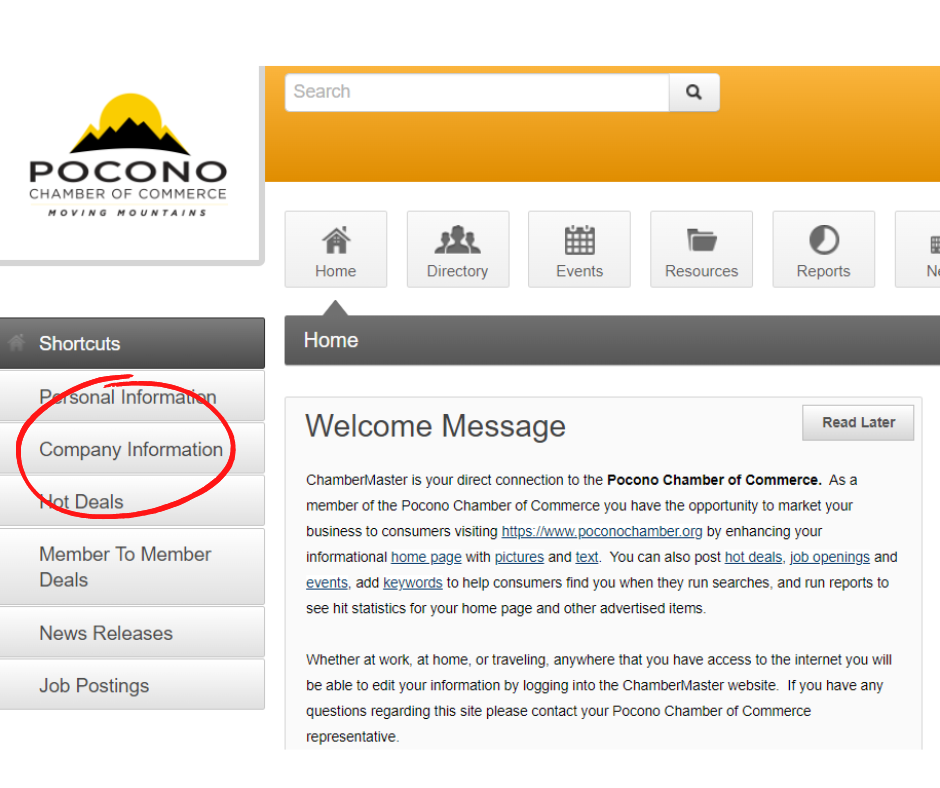Go to Member To Member Deals
Screen dimensions: 940x788
tap(125, 567)
